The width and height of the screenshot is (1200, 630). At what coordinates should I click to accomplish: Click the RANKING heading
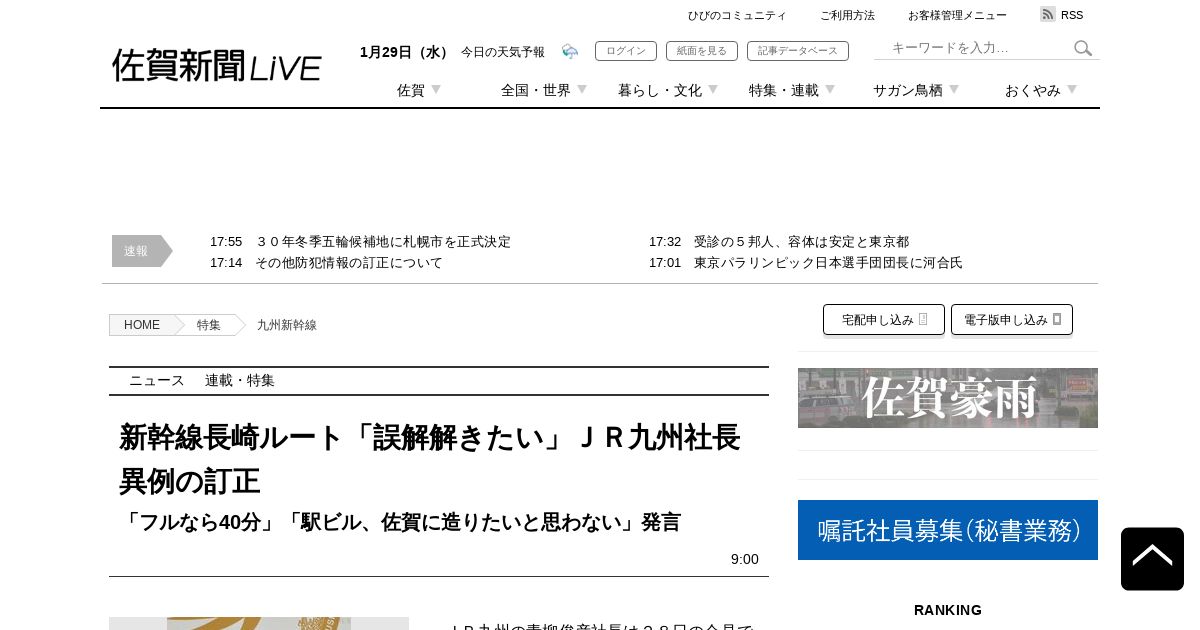pos(948,610)
